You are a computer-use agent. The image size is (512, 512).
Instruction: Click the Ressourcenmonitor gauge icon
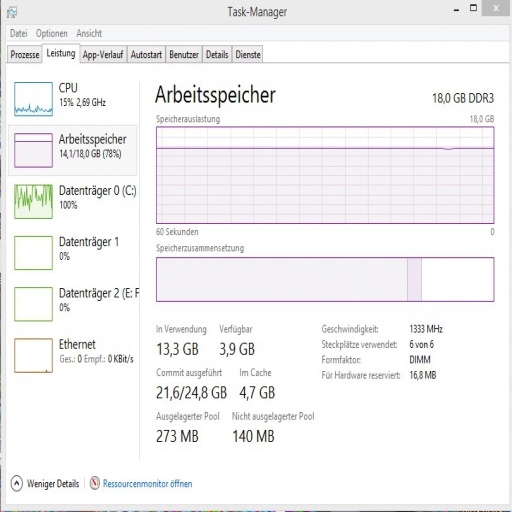click(x=95, y=483)
